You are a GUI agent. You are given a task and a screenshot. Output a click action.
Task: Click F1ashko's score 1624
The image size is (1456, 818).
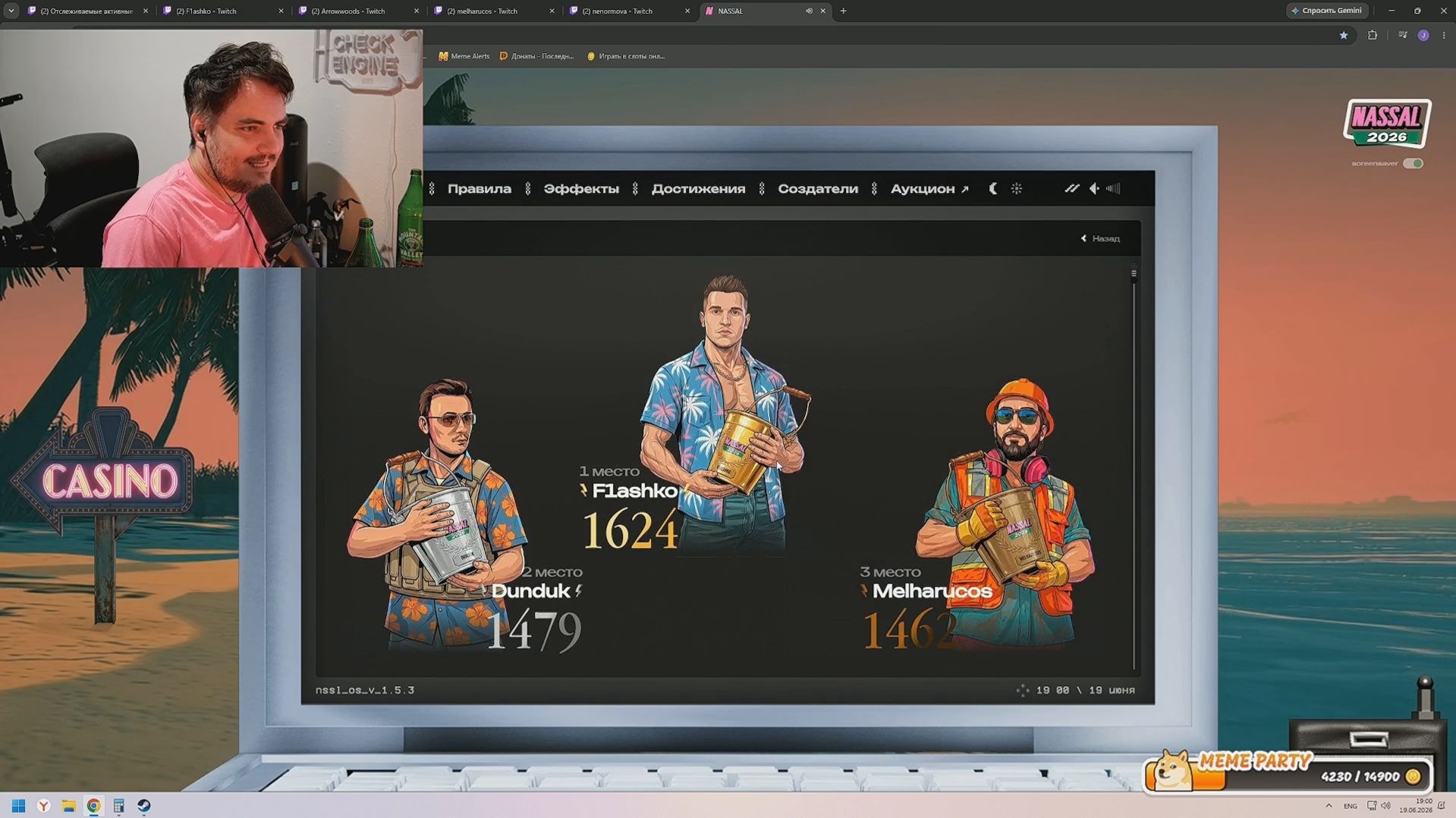(x=630, y=529)
